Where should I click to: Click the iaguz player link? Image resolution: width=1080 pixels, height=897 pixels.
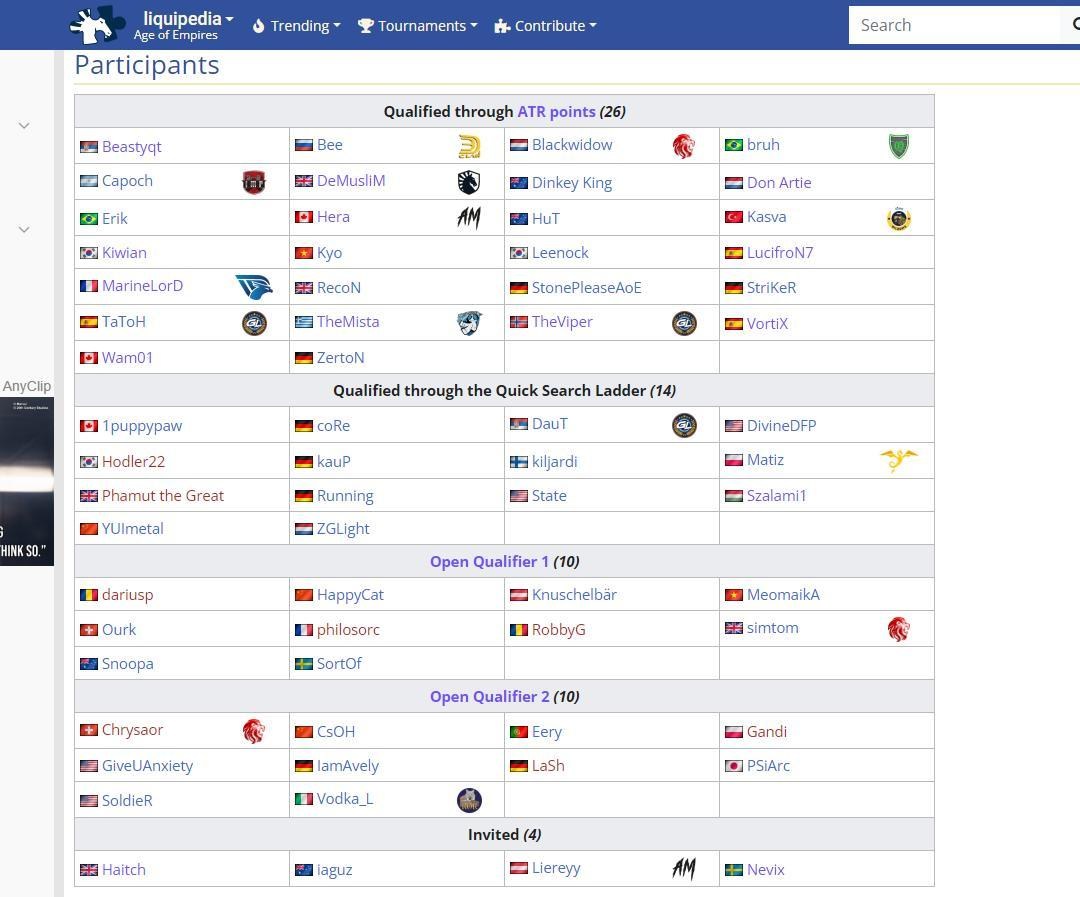tap(334, 869)
